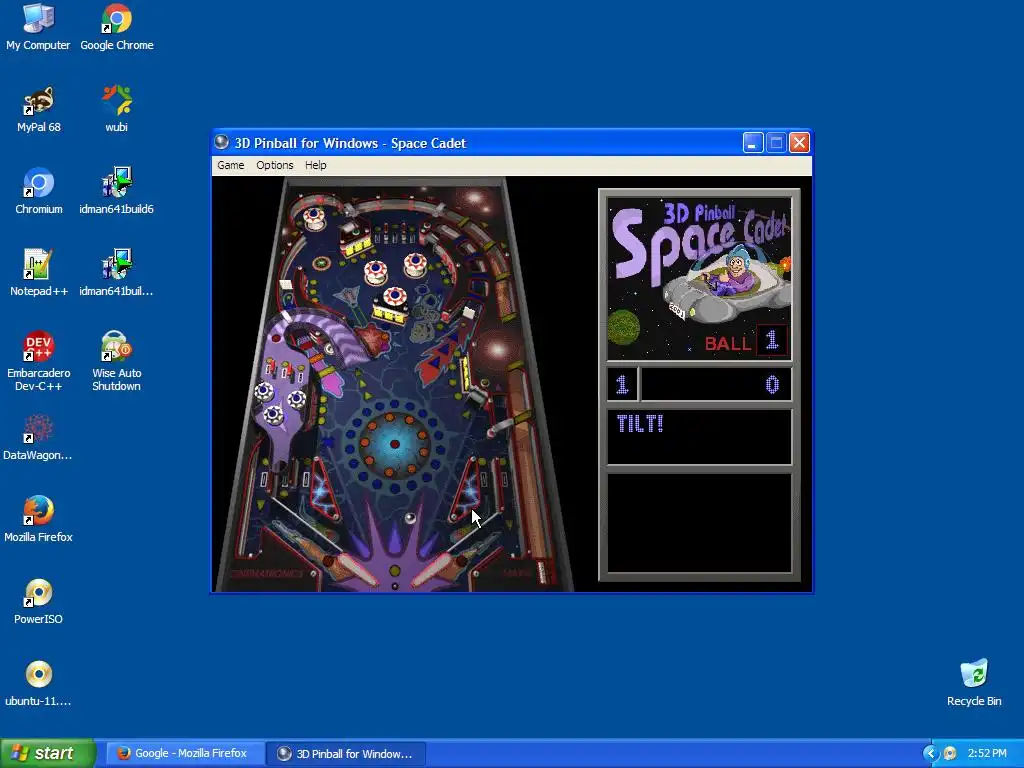This screenshot has height=768, width=1024.
Task: Select the second idman641buil... installer icon
Action: point(116,274)
